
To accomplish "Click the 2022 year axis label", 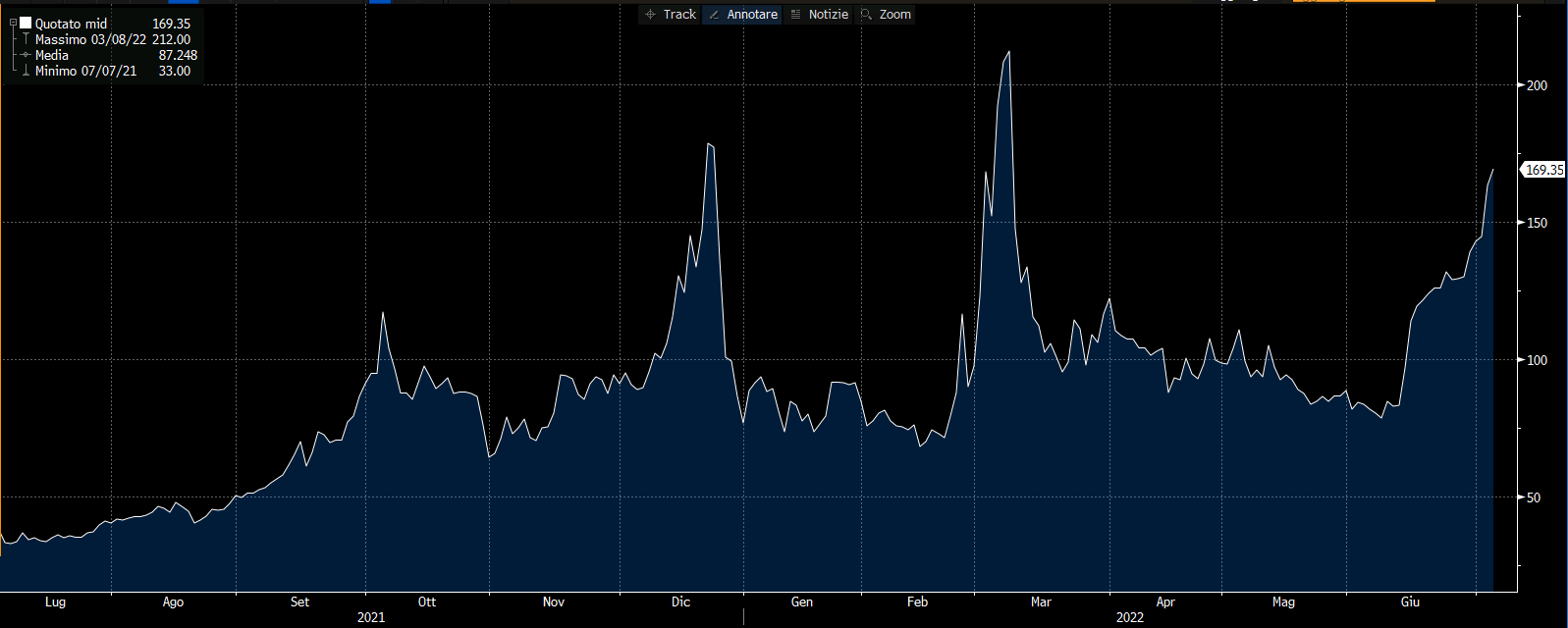I will (1130, 617).
